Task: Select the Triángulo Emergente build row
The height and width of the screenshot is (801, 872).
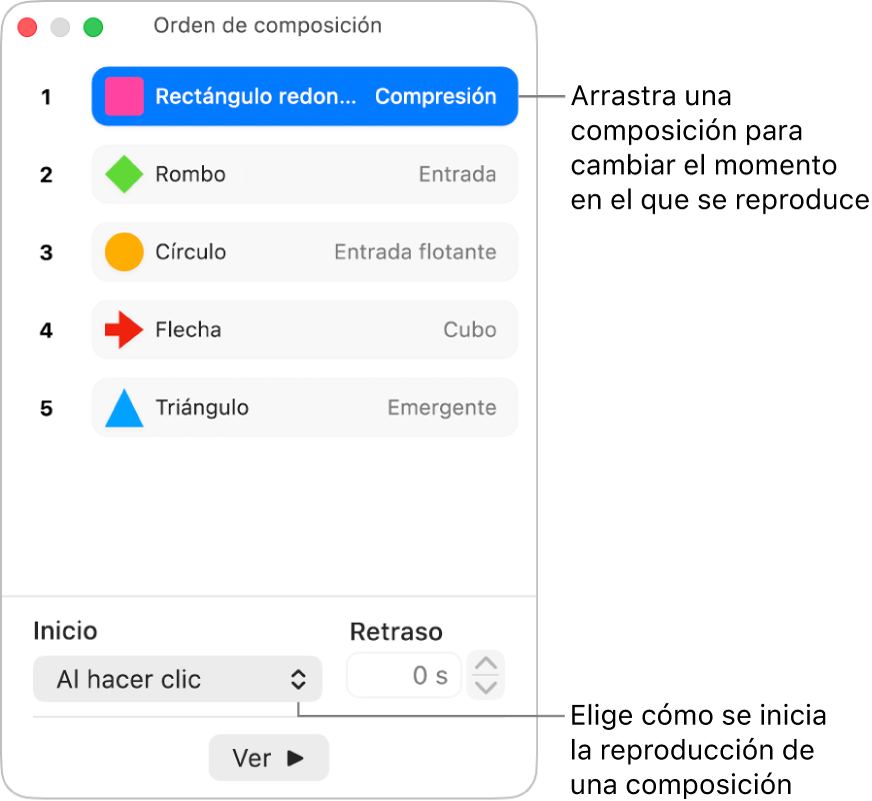Action: [x=305, y=408]
